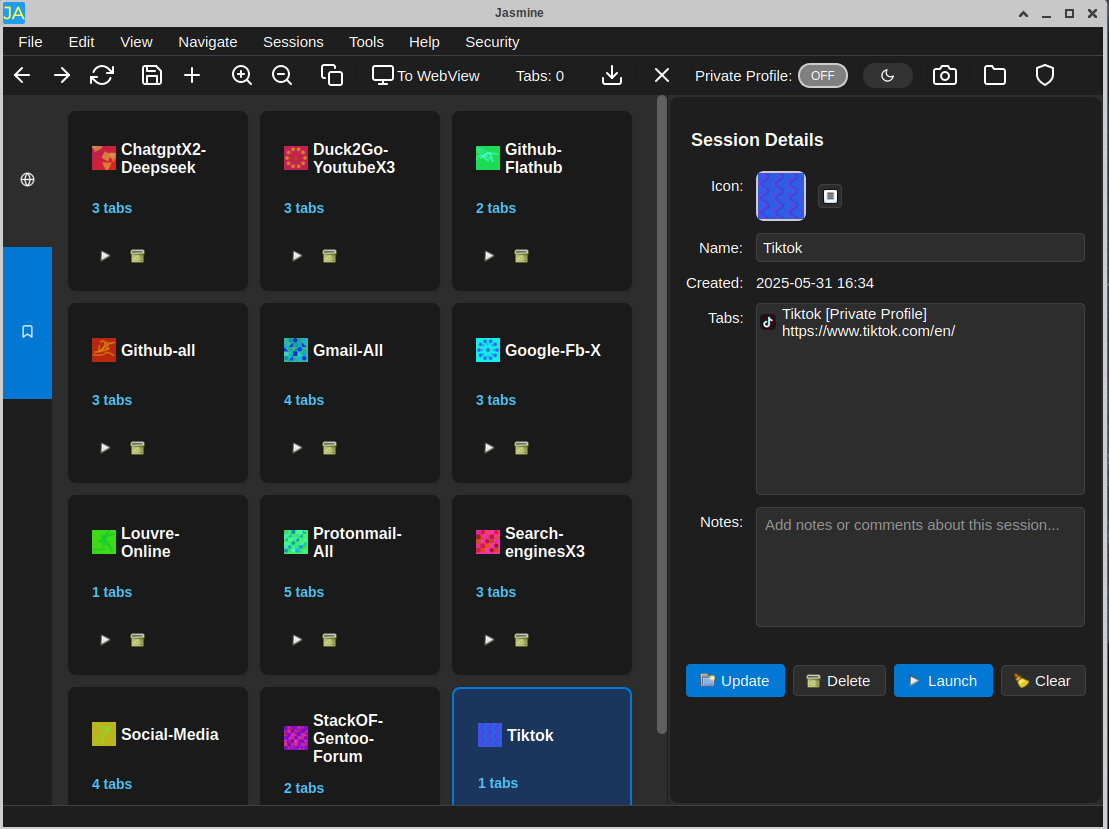Launch Search-enginesX3 session play icon
Screen dimensions: 1109x829
[x=489, y=640]
